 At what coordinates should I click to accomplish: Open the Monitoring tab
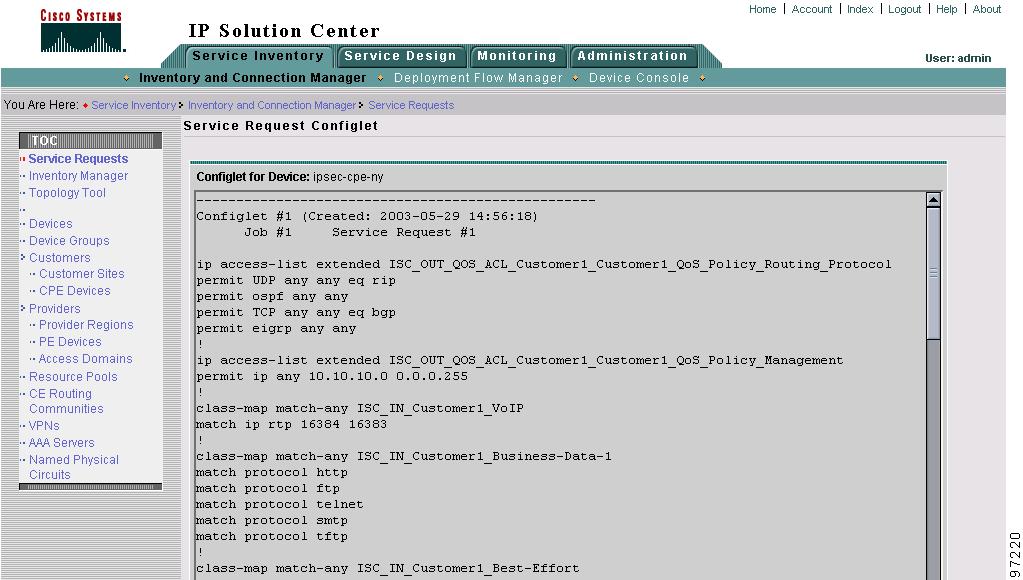(x=517, y=56)
